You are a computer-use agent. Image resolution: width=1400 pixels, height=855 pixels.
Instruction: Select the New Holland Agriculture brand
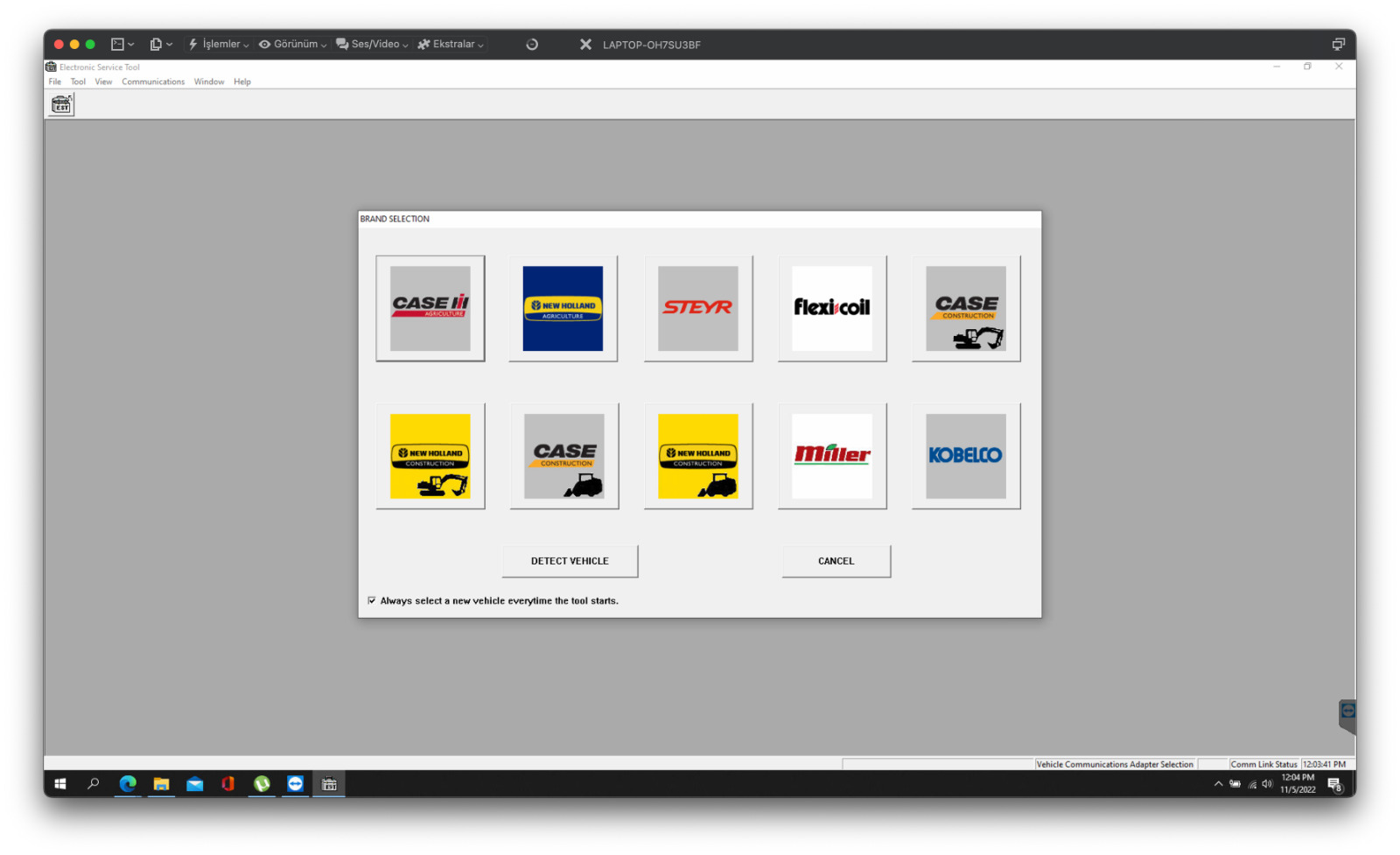pyautogui.click(x=563, y=308)
